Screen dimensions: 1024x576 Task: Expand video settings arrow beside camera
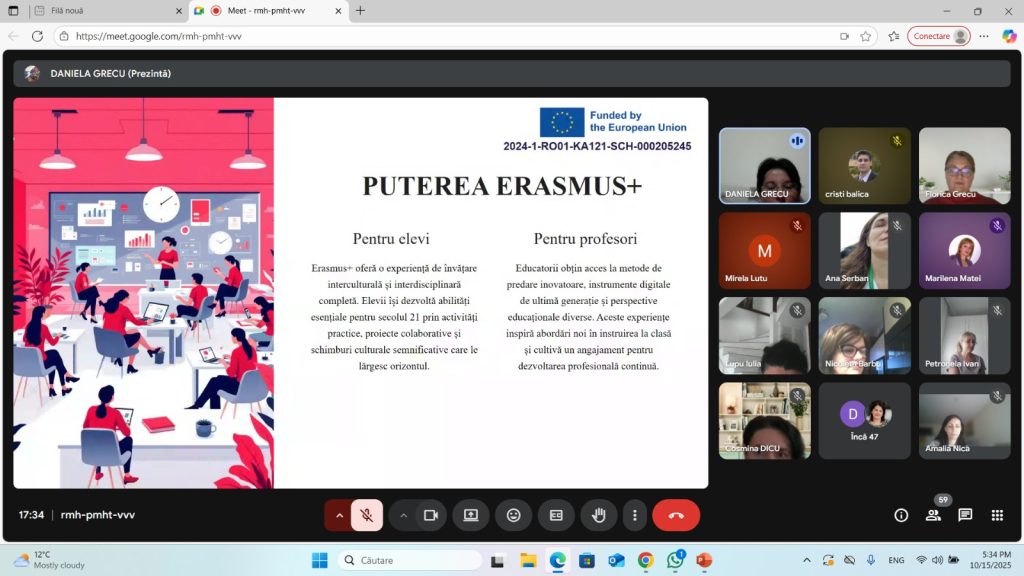(x=404, y=515)
